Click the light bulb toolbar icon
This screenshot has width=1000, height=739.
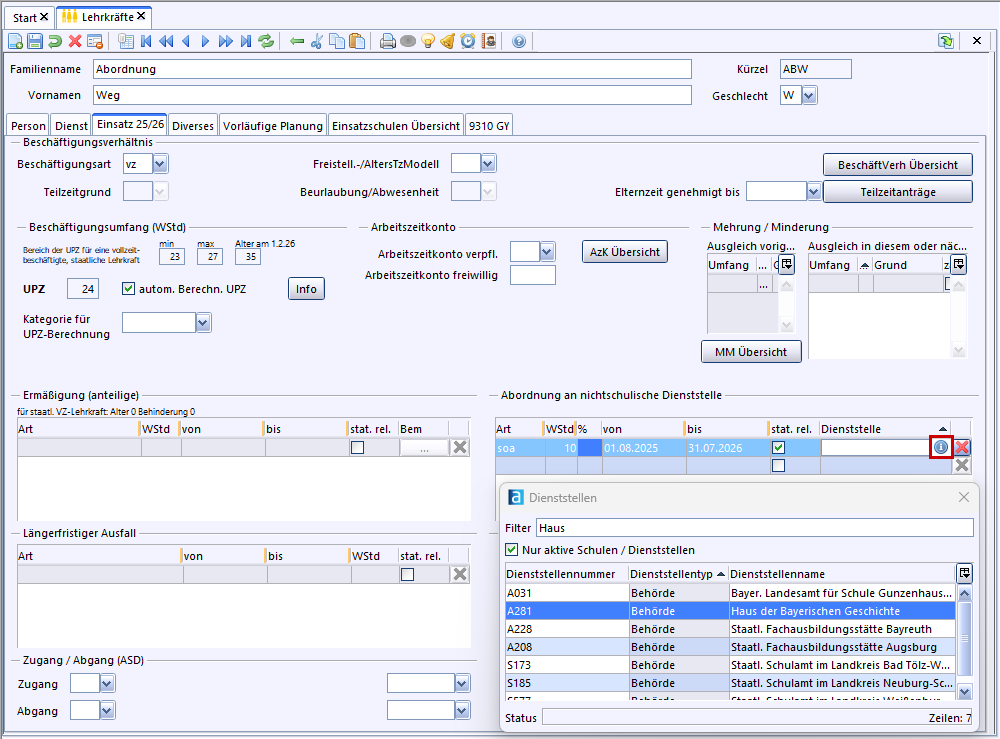pos(428,41)
